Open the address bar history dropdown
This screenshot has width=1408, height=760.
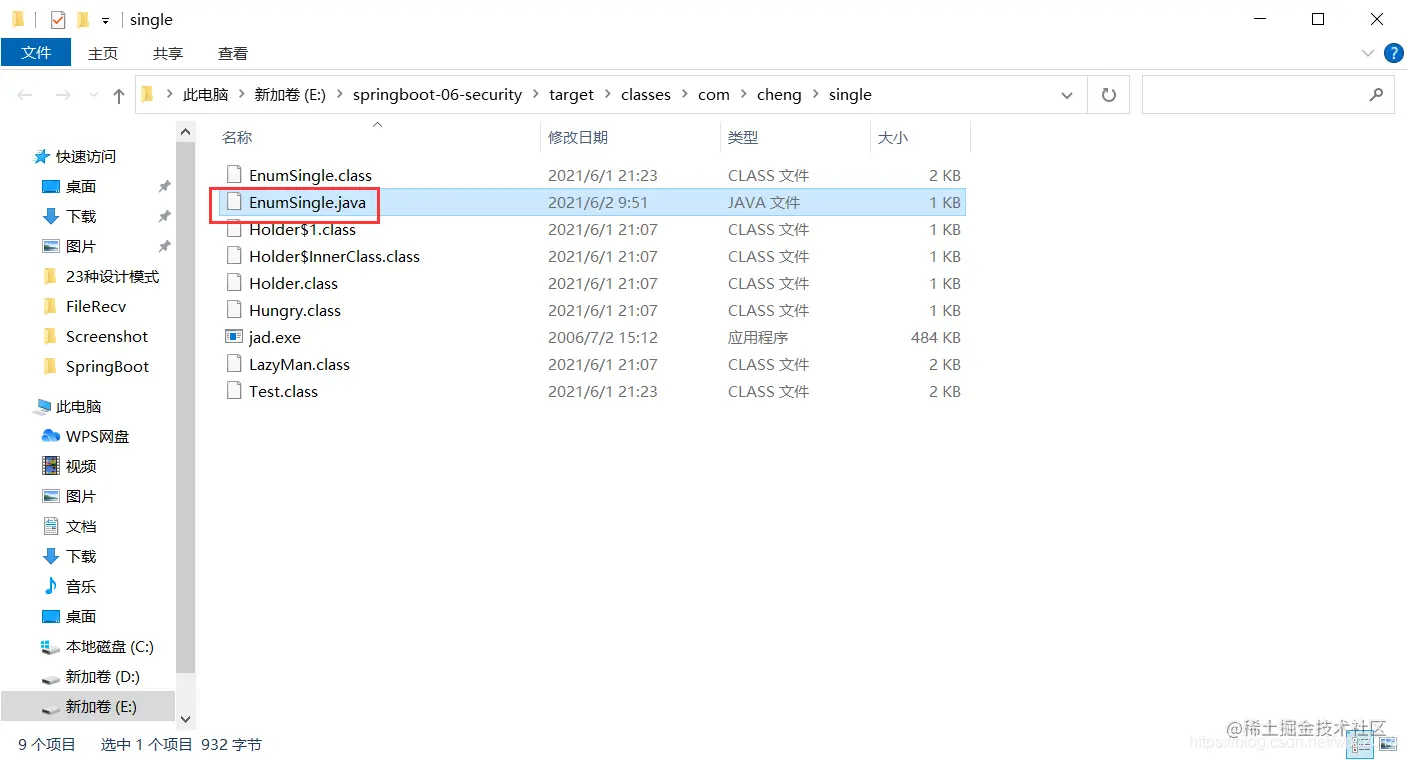click(1066, 96)
